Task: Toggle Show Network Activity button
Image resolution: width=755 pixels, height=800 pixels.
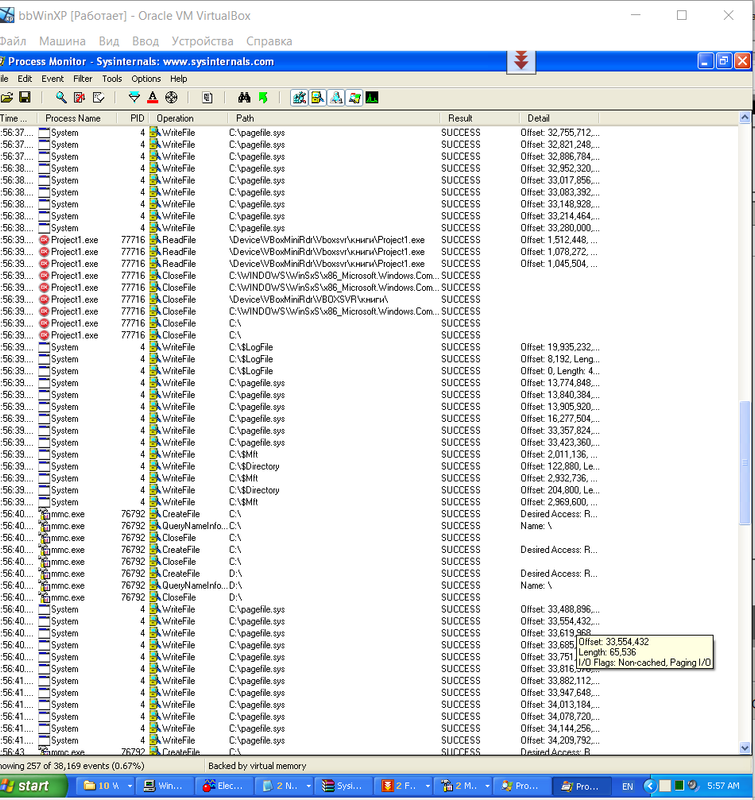Action: coord(336,97)
